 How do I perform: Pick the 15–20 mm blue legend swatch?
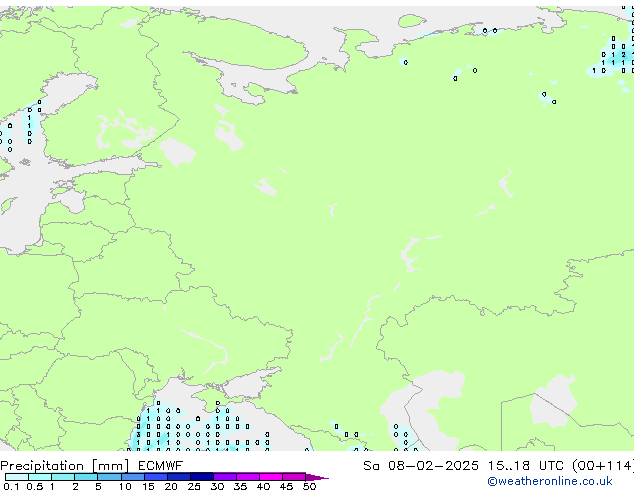coord(155,477)
